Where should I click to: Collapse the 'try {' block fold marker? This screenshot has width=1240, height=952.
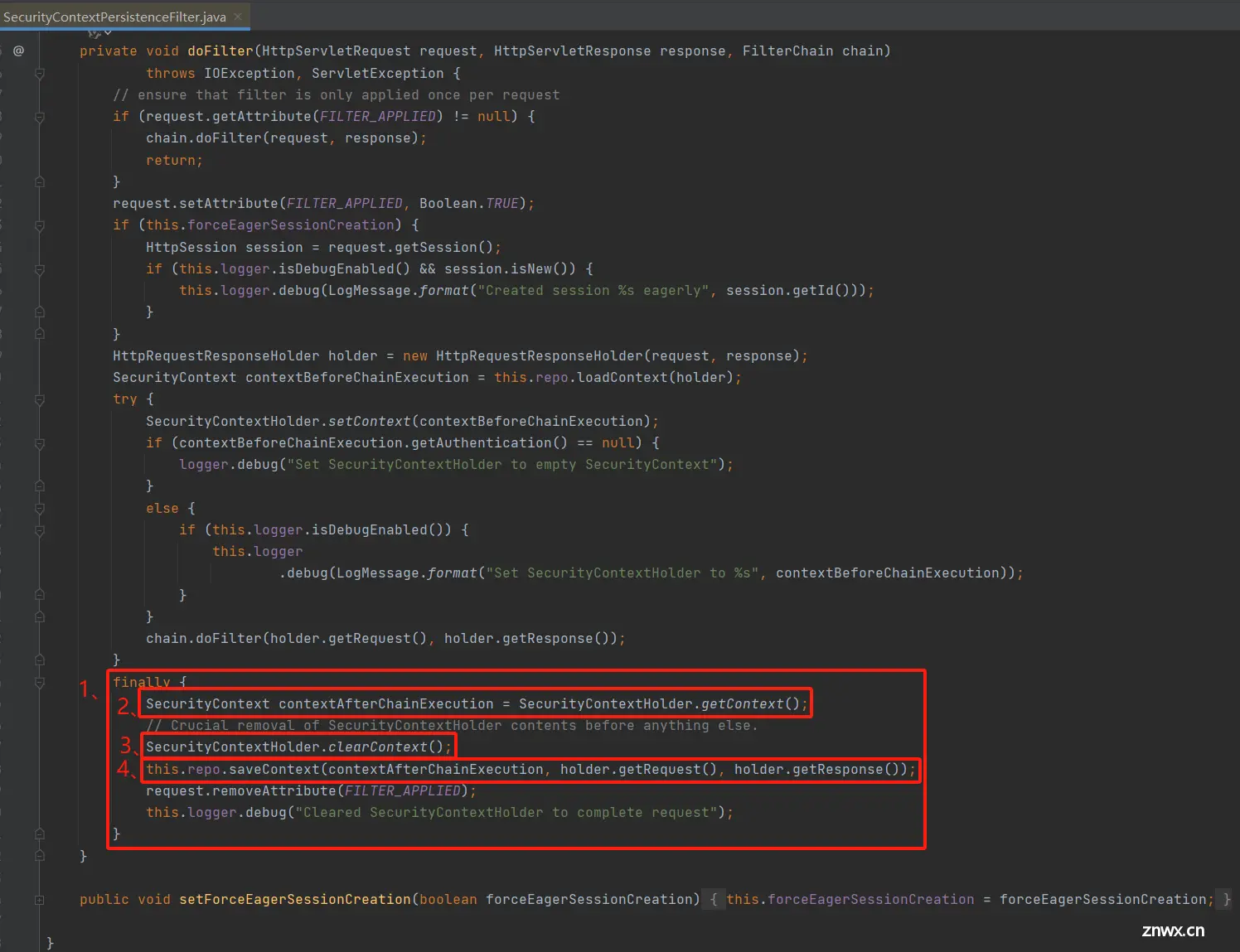click(39, 399)
